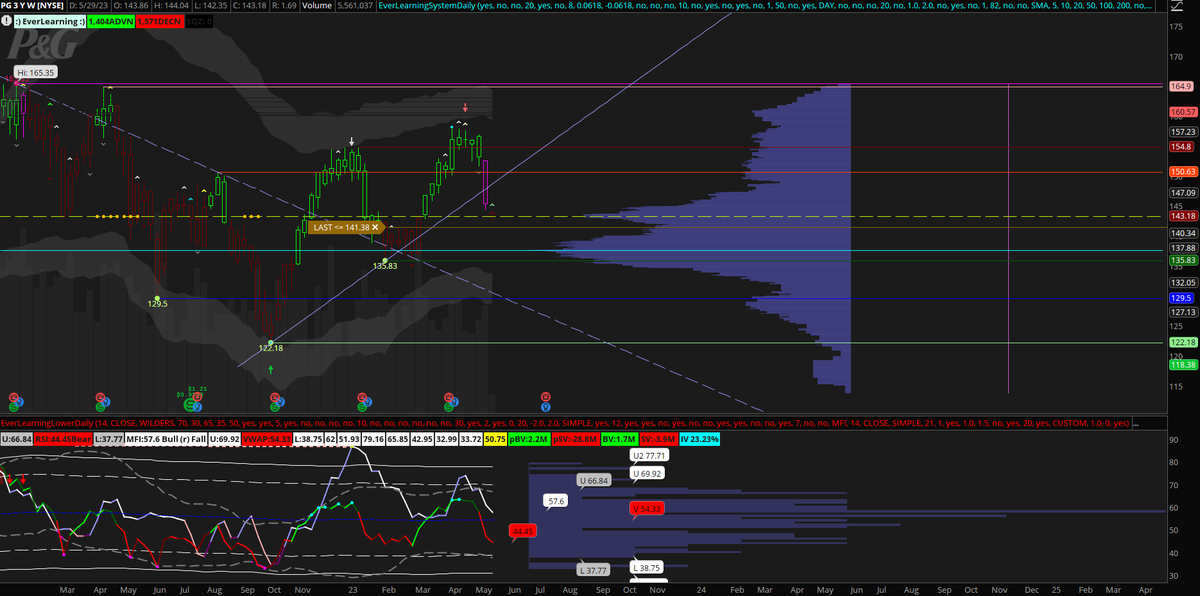
Task: Open the red earnings icon below January 23
Action: click(x=362, y=397)
